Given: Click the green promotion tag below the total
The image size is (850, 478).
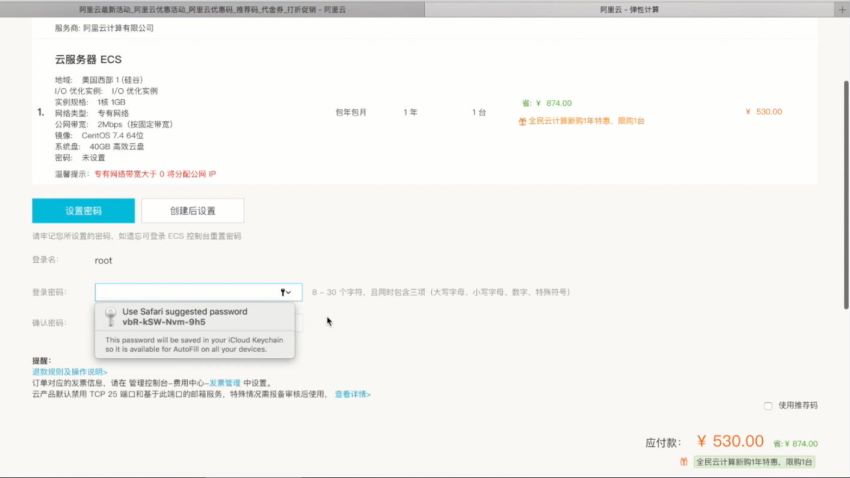Looking at the screenshot, I should pos(754,462).
